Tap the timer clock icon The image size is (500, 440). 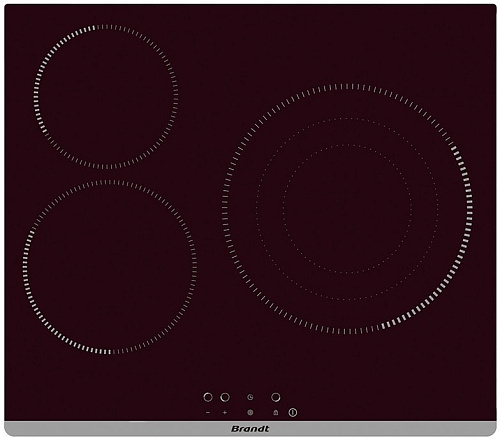[250, 397]
